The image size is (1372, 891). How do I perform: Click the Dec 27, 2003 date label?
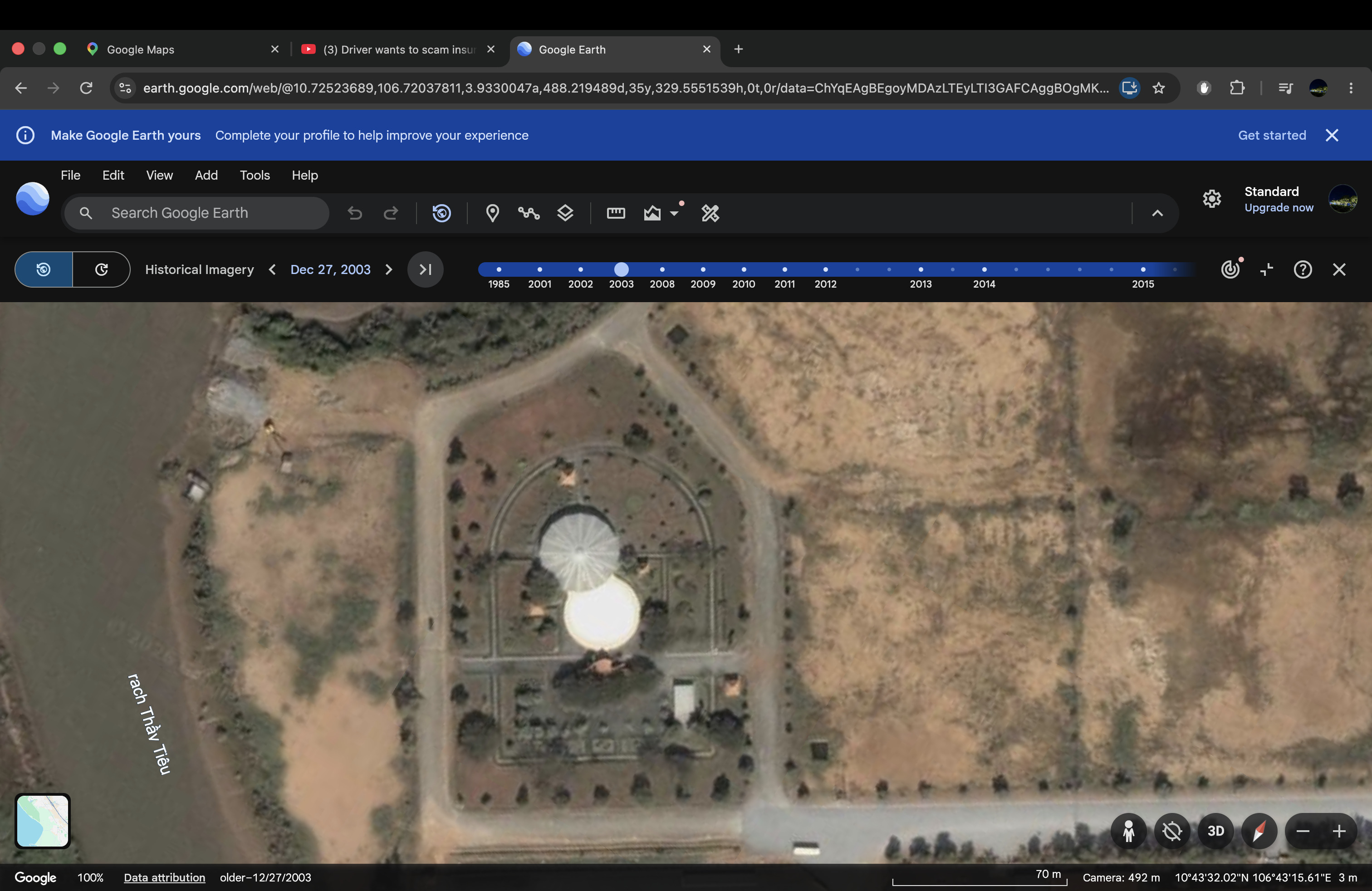330,269
